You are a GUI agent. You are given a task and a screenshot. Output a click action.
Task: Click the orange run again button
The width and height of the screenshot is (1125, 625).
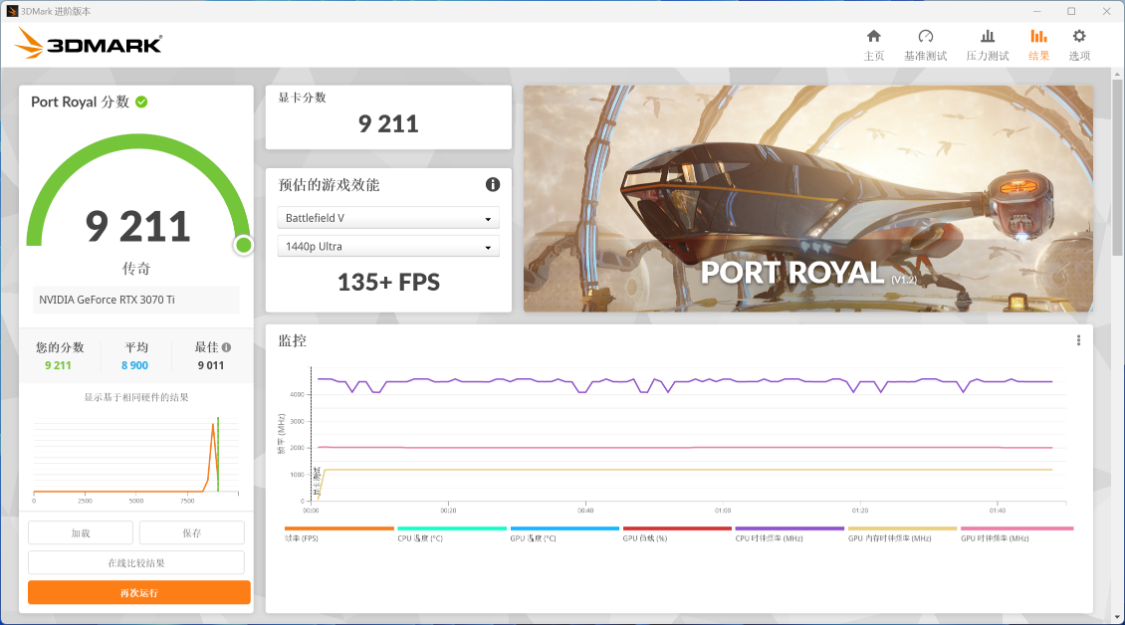139,593
